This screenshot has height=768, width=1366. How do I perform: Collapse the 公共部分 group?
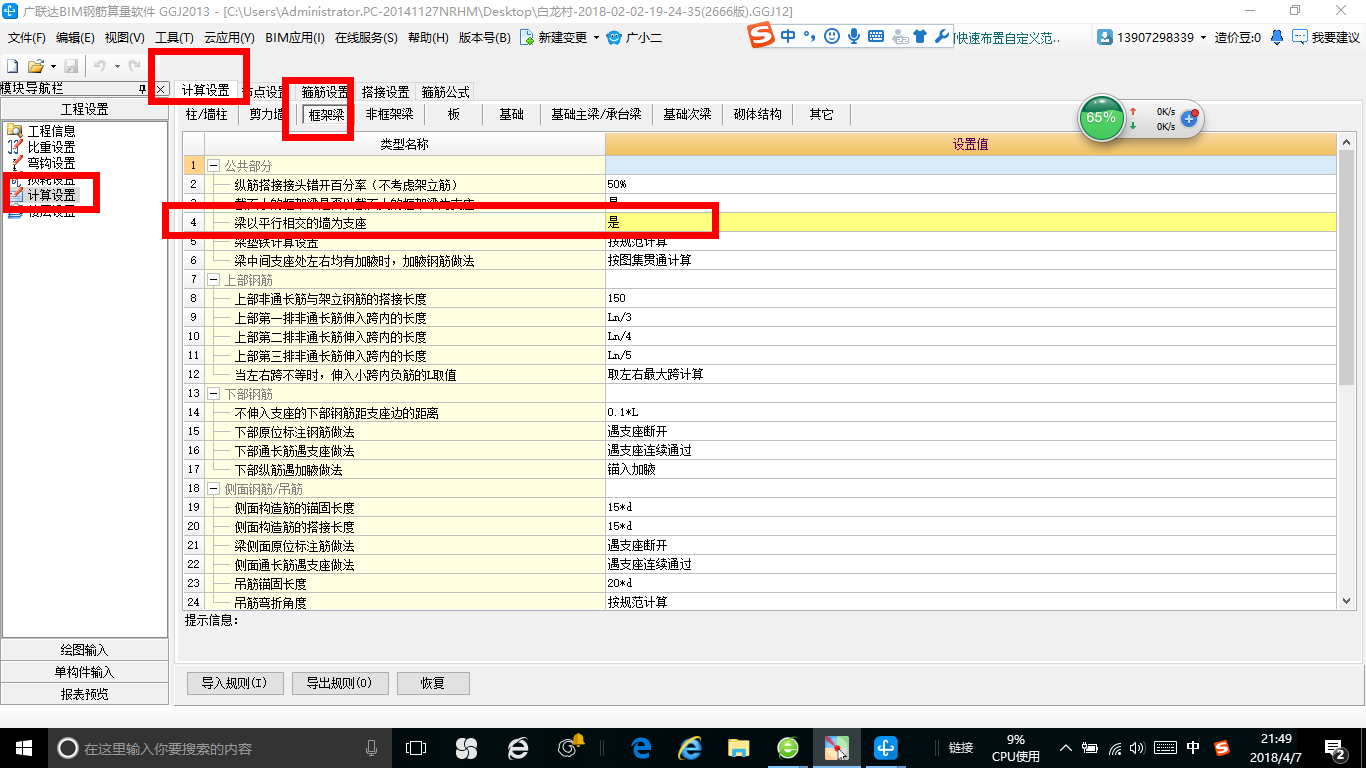(213, 165)
